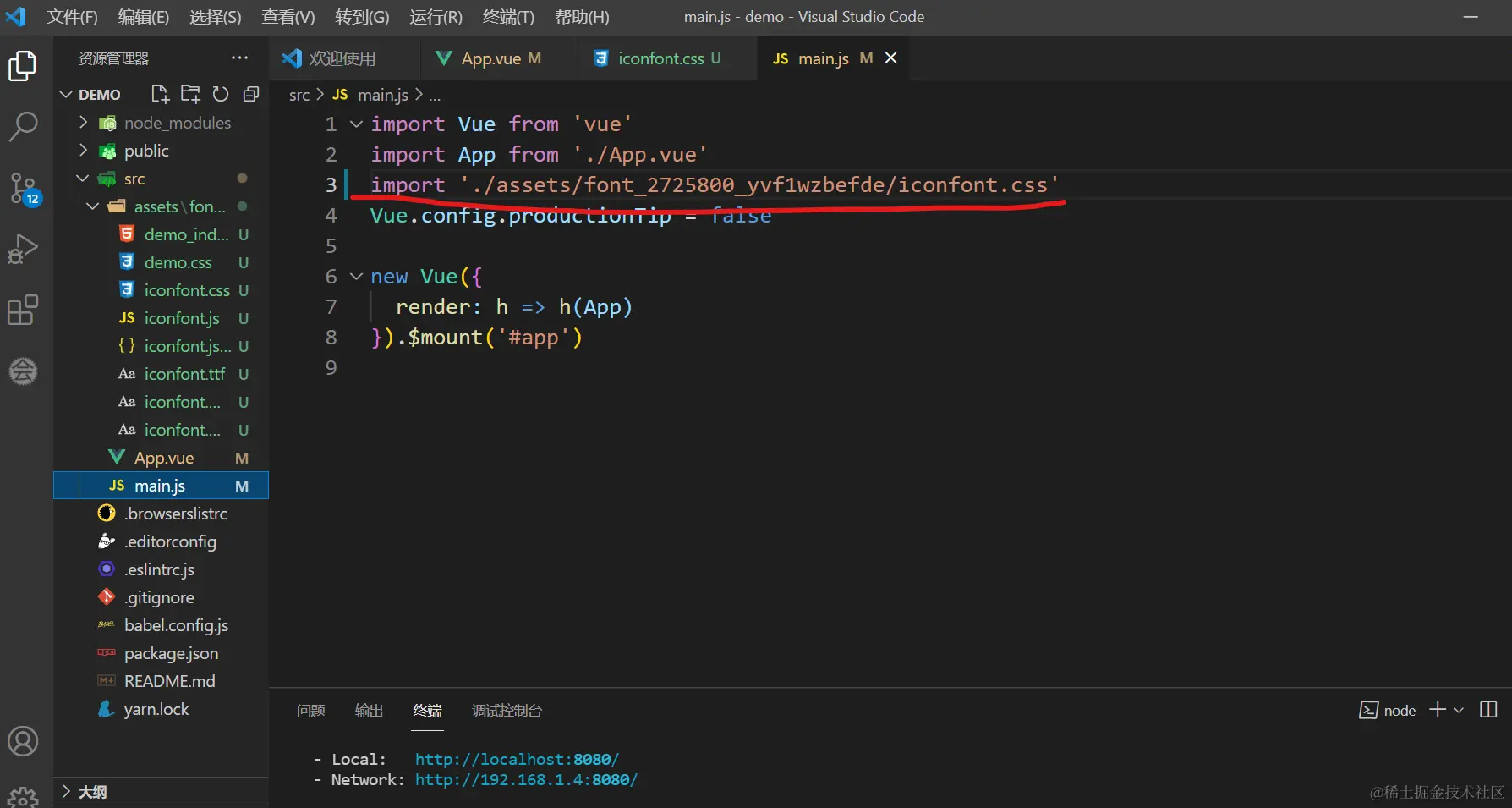Image resolution: width=1512 pixels, height=808 pixels.
Task: Fold the code block at line 6
Action: coord(357,277)
